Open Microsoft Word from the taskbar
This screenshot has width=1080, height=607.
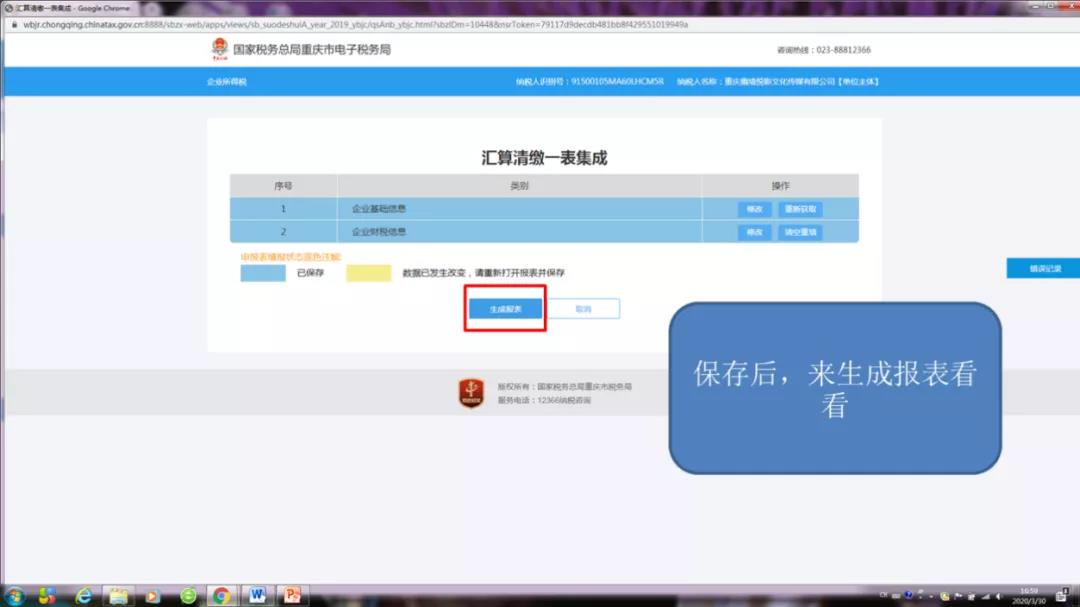point(256,596)
